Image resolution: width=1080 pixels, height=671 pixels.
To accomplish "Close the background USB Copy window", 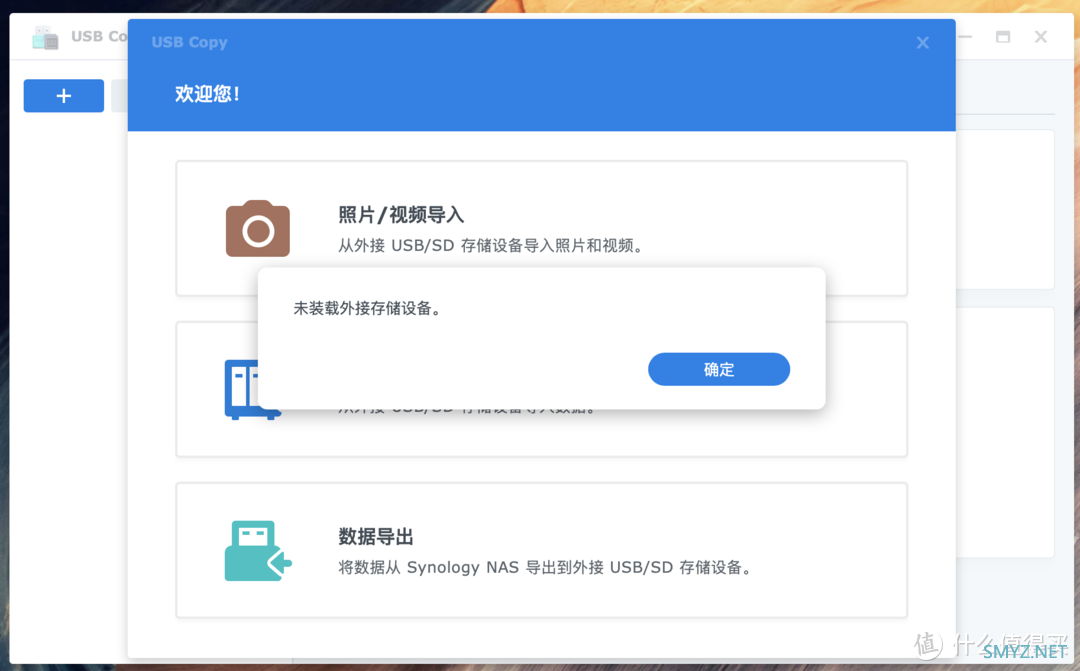I will click(1041, 37).
